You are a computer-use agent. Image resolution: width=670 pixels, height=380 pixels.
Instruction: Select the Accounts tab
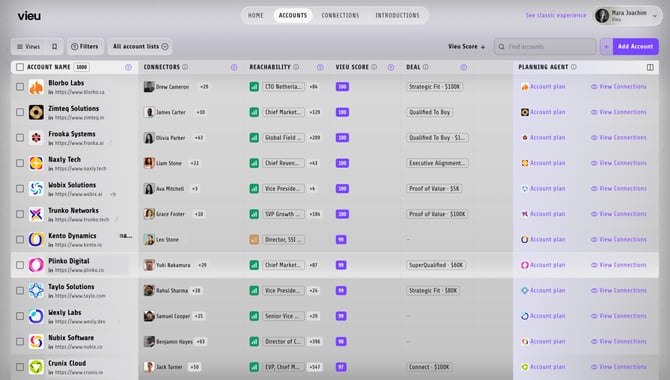tap(293, 15)
